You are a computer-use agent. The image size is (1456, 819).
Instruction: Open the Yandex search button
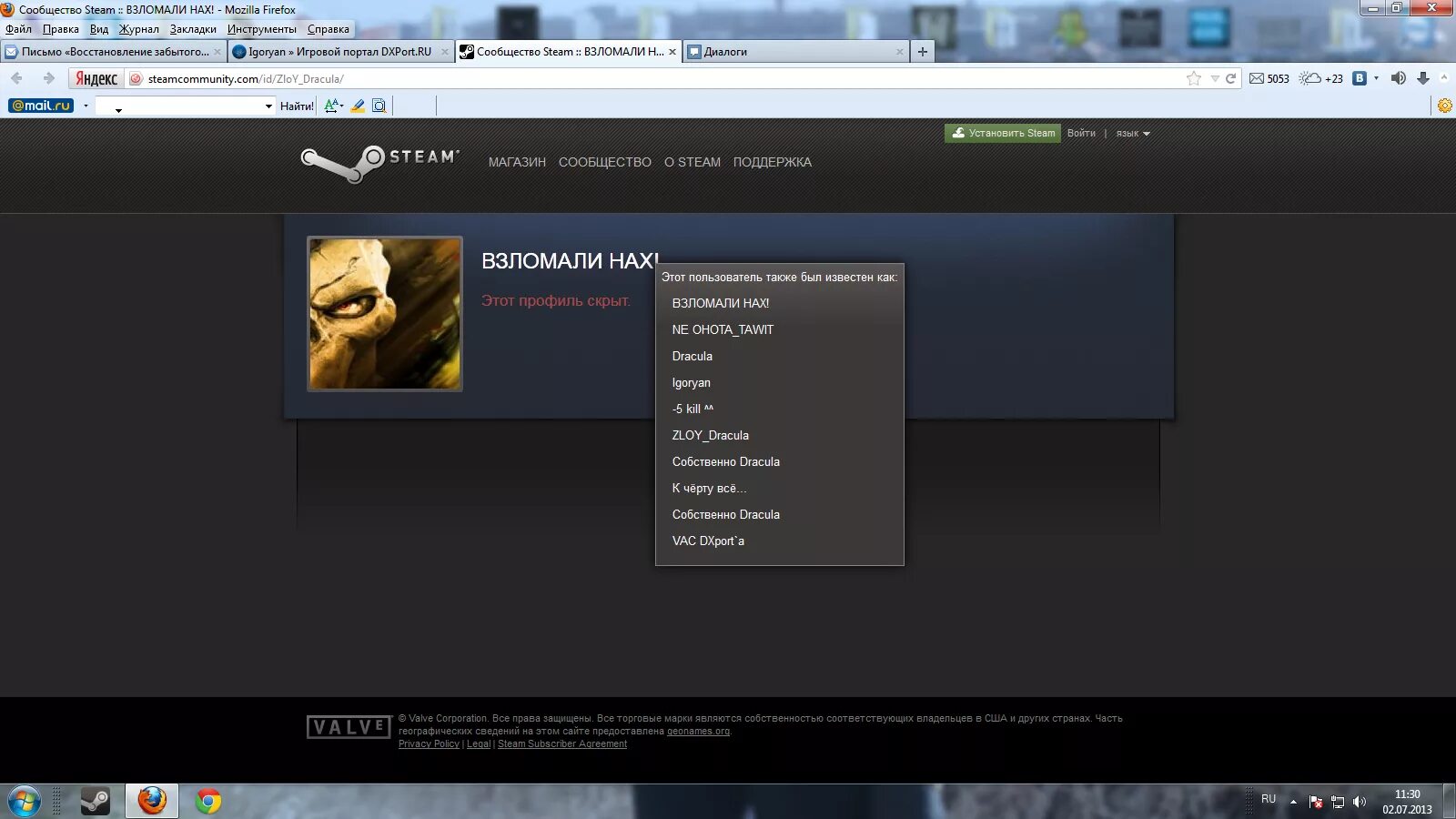(x=96, y=79)
